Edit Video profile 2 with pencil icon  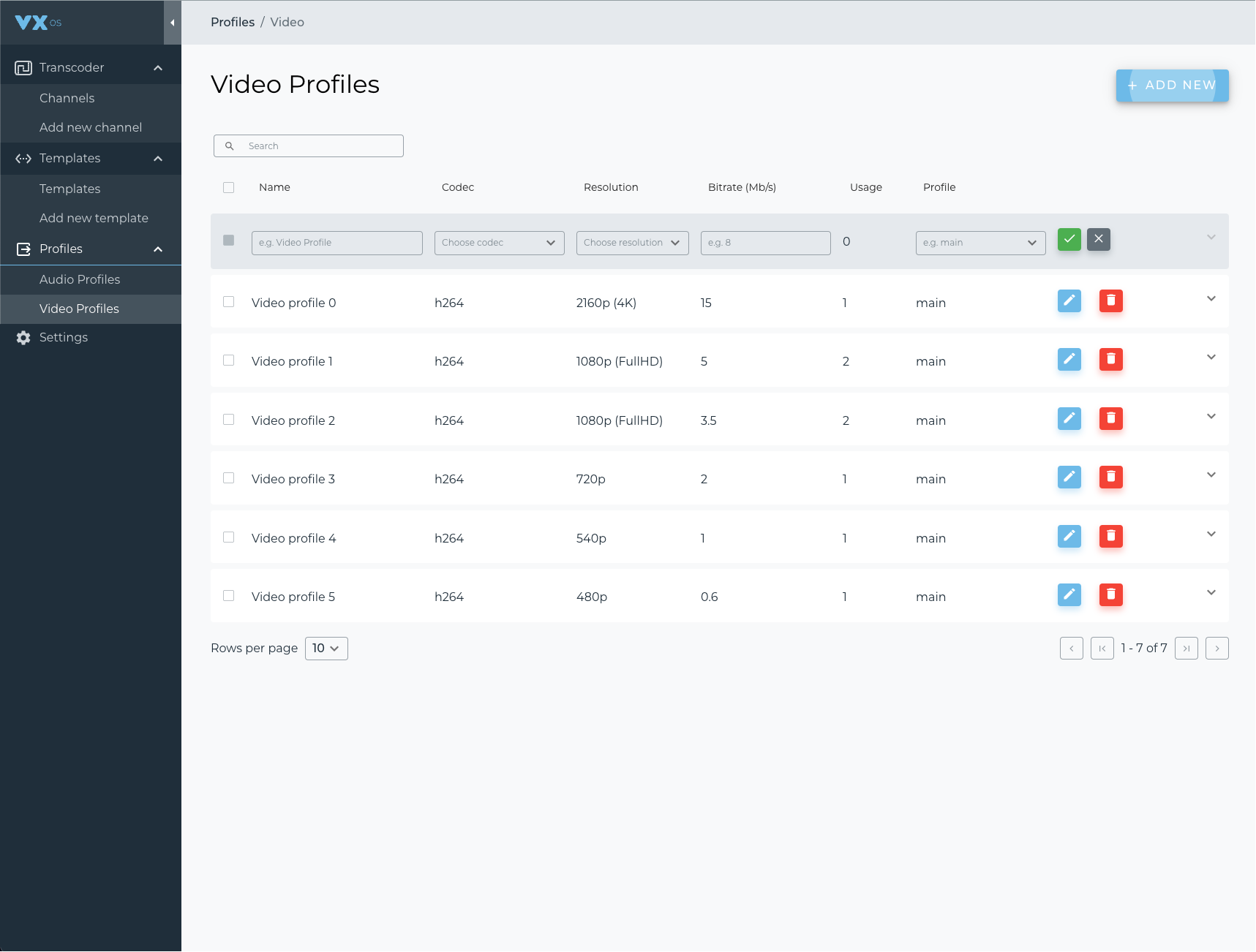point(1069,419)
